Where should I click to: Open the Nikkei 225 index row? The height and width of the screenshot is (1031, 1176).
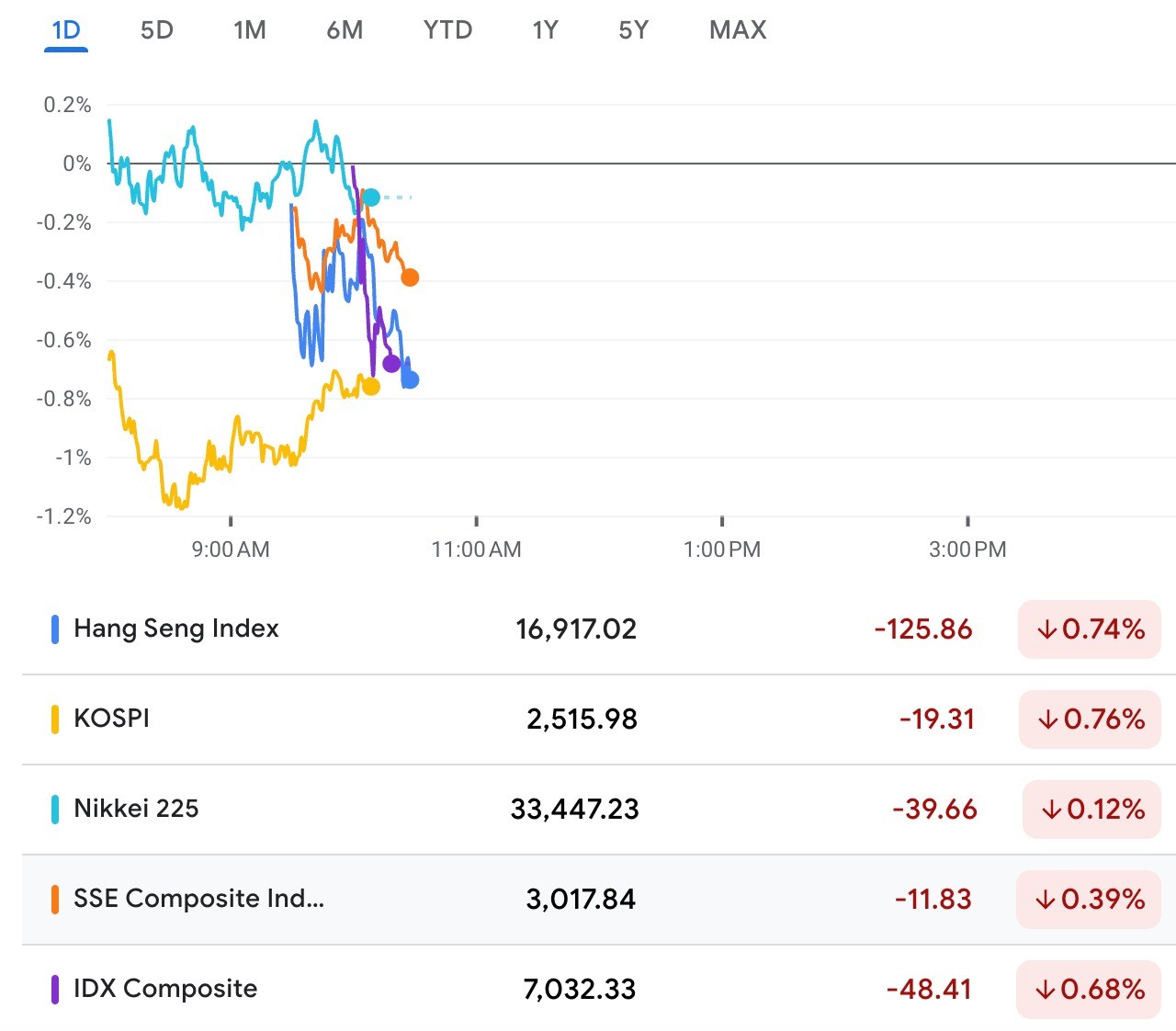coord(599,810)
